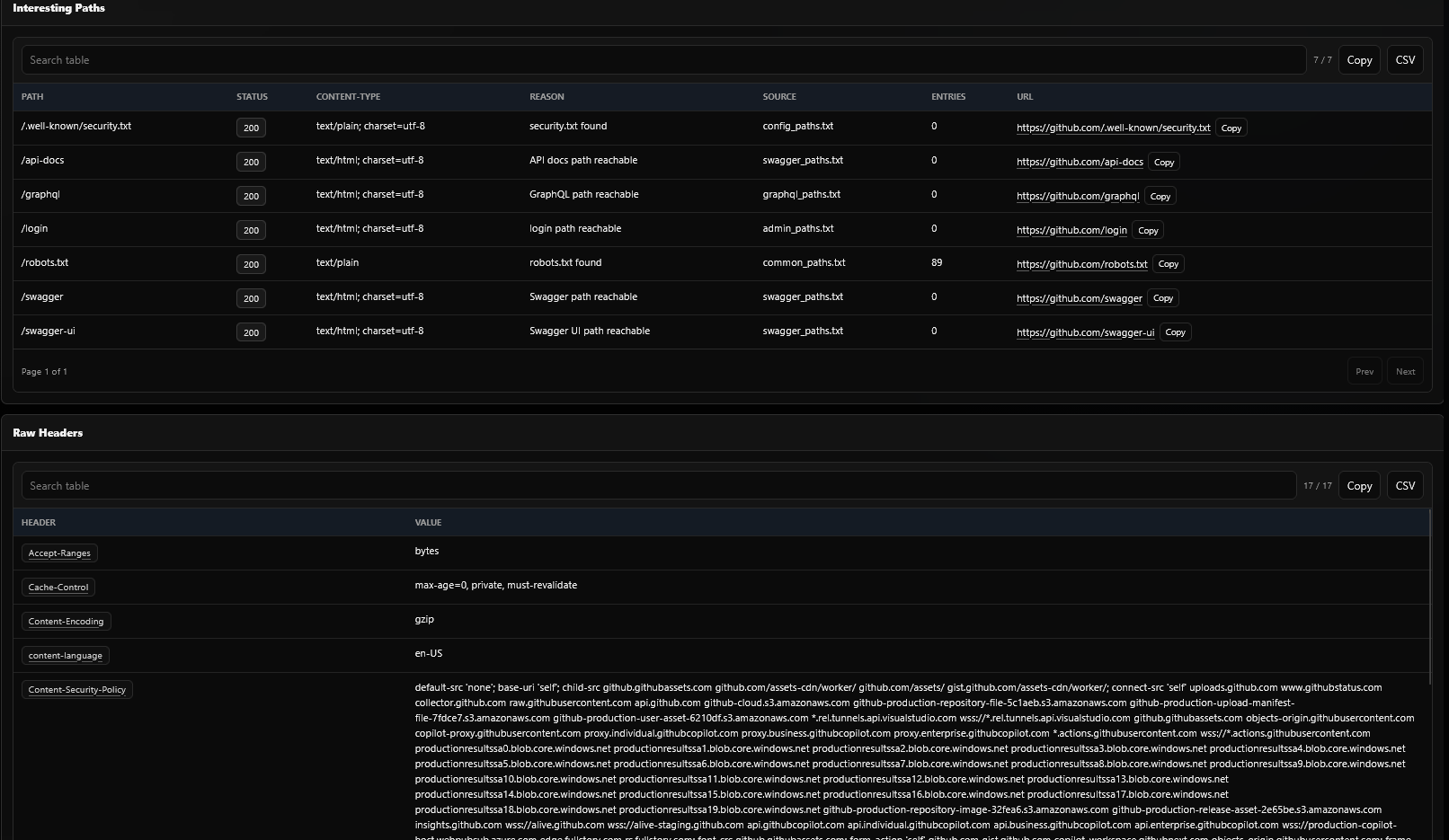Click the Next pagination button

pos(1405,372)
